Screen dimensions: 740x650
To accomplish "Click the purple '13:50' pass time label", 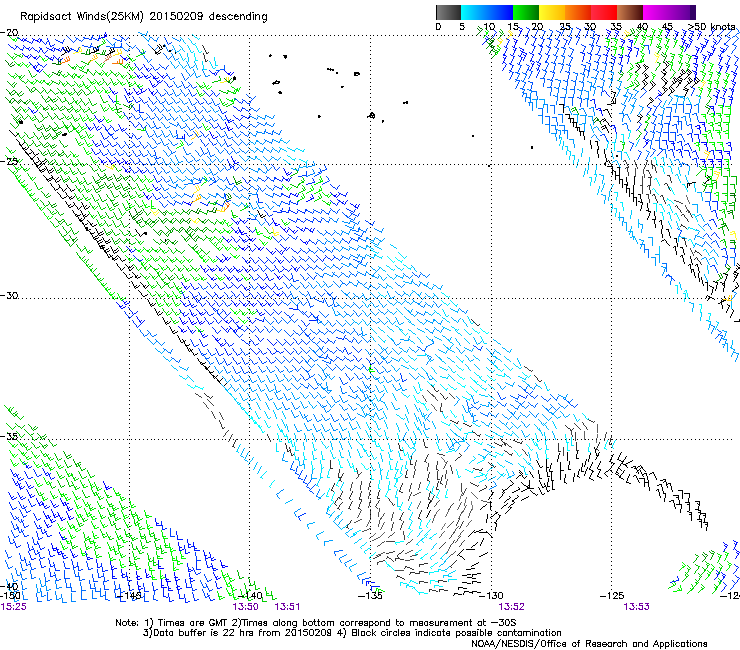I will click(245, 607).
